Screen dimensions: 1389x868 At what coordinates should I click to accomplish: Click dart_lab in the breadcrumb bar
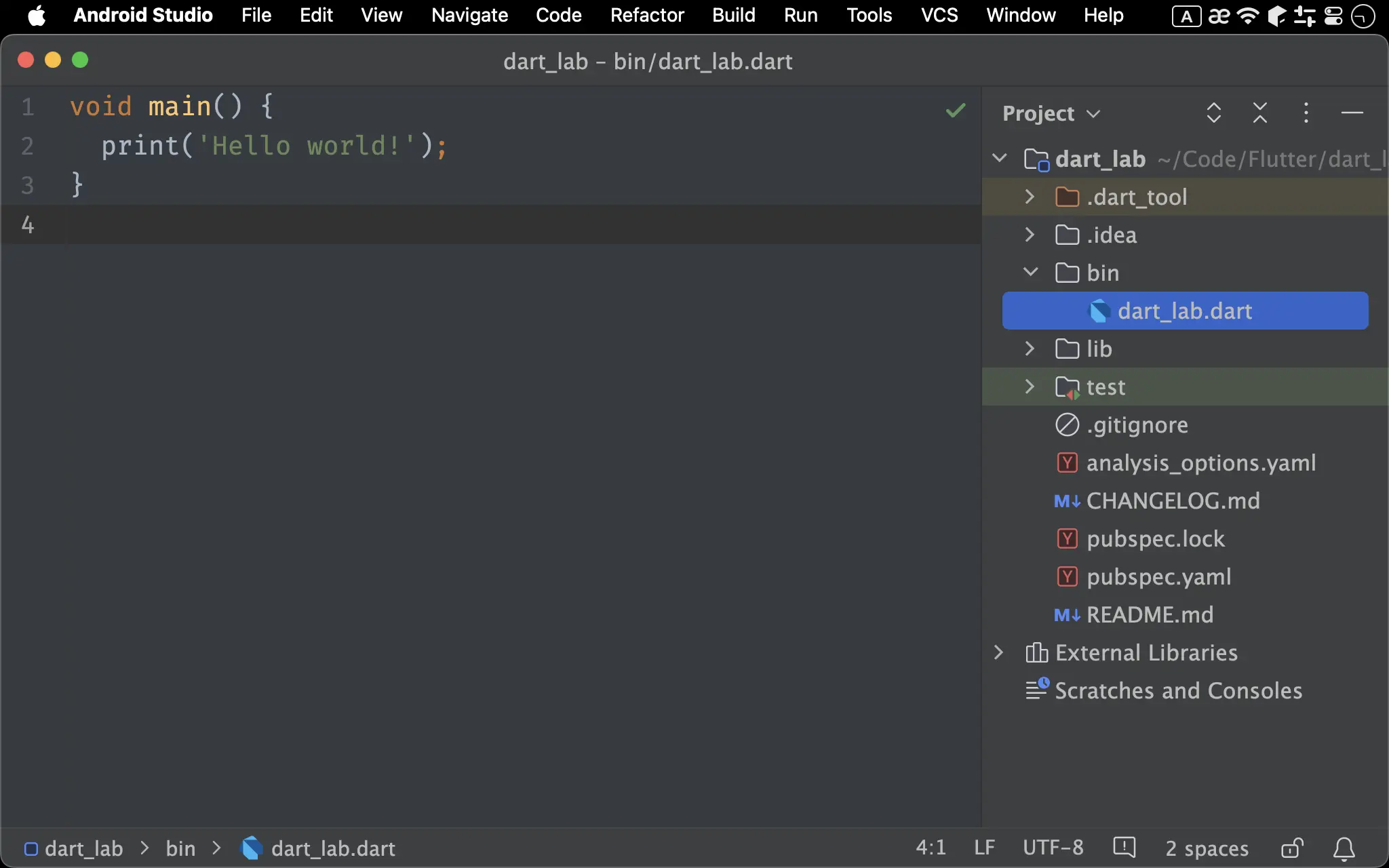(84, 849)
